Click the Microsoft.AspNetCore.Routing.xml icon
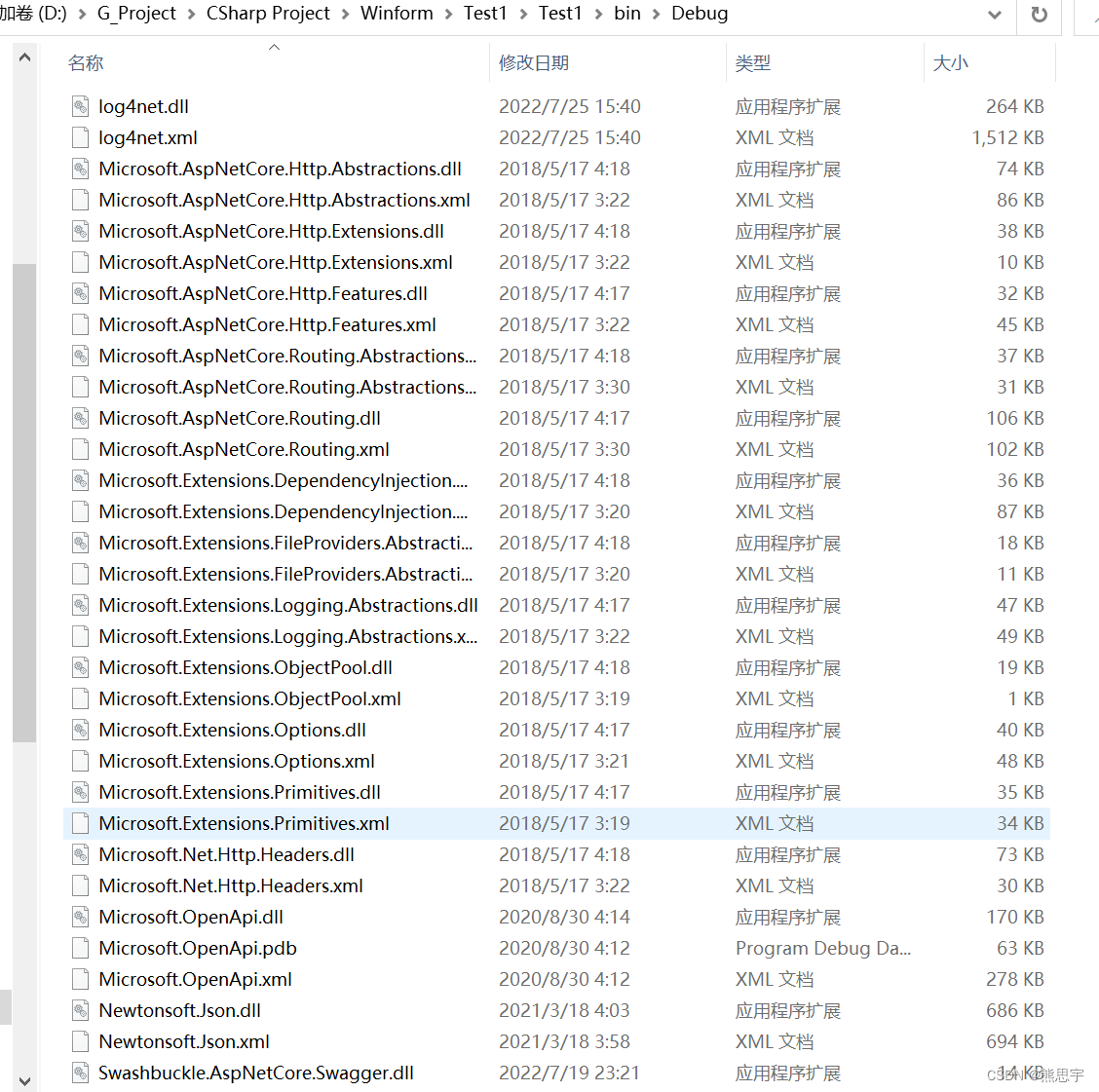1099x1092 pixels. 81,450
